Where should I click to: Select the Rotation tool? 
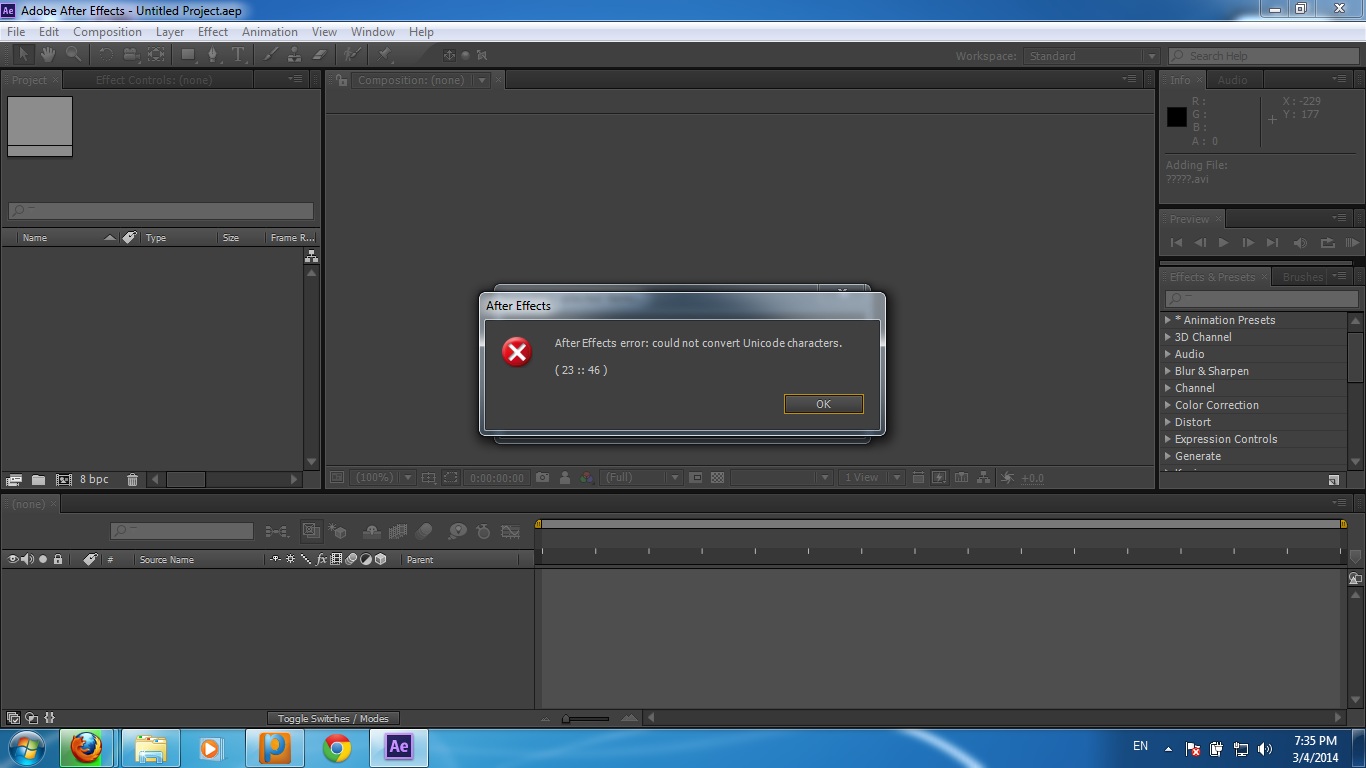coord(107,55)
